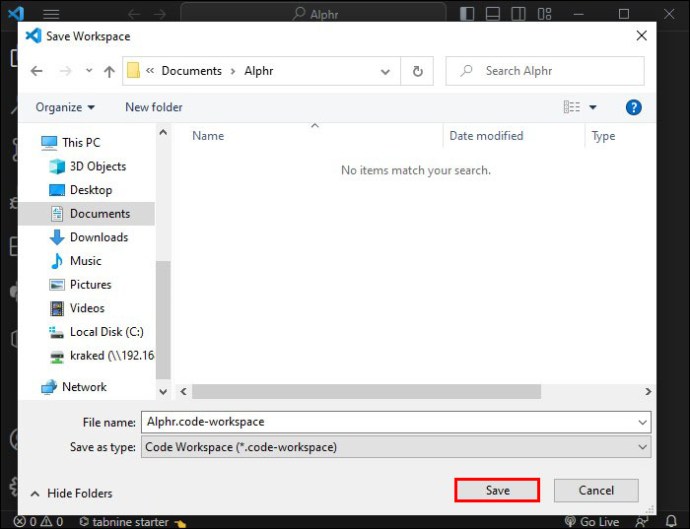Sort by the Date modified column header
This screenshot has width=690, height=529.
point(486,136)
